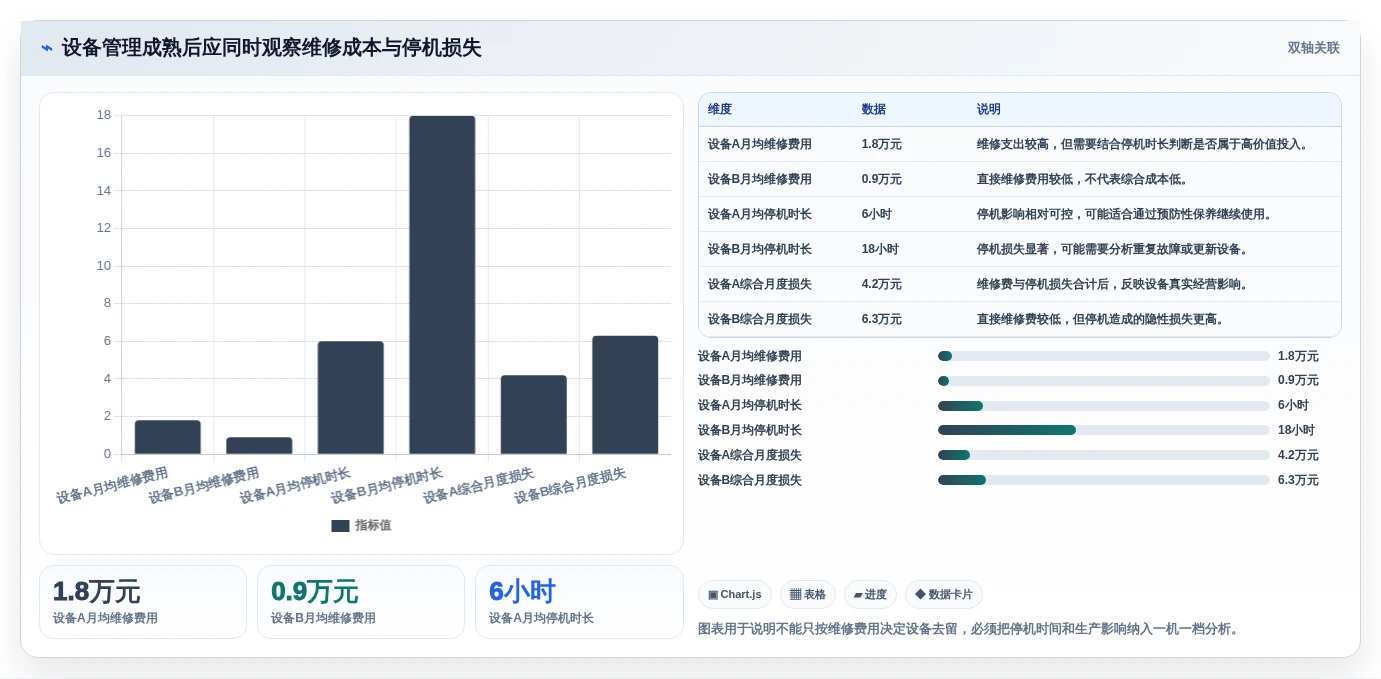Click progress bar for 设备B月均停机时长
Image resolution: width=1381 pixels, height=679 pixels.
(x=1104, y=430)
